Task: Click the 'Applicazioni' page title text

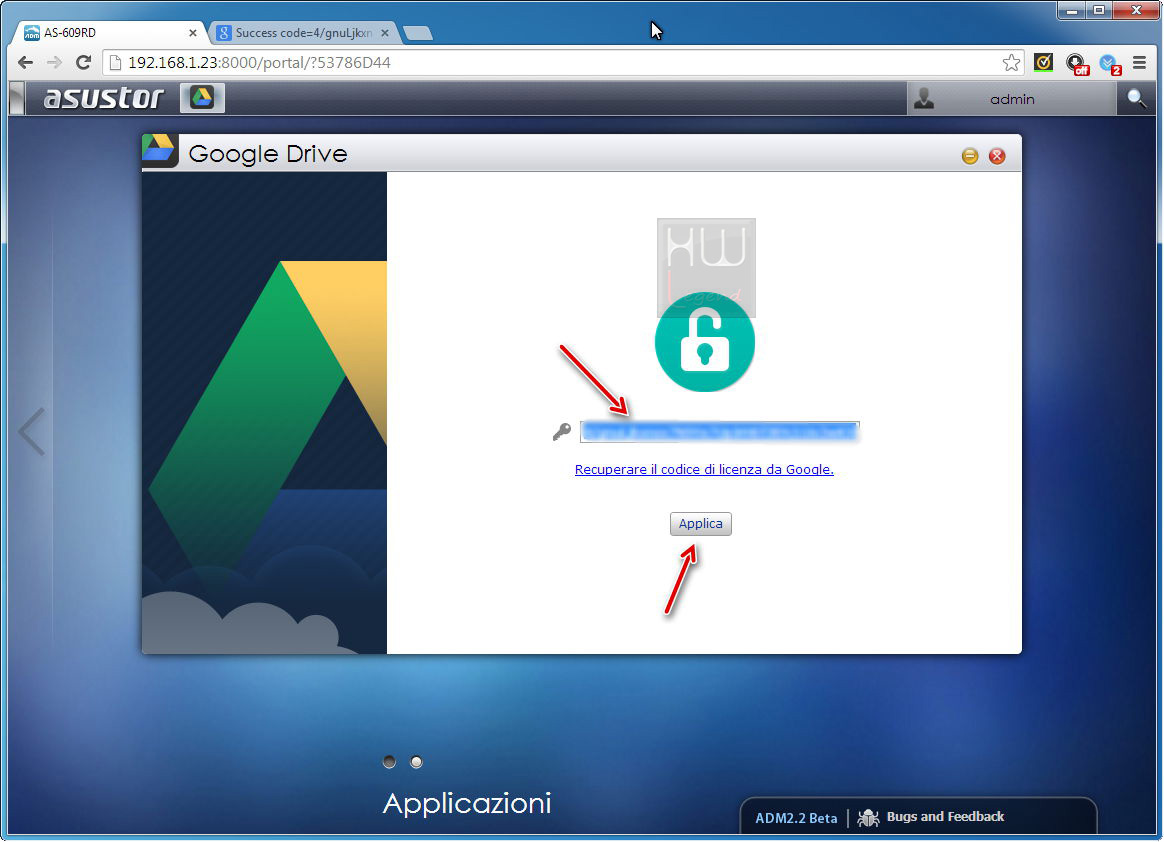Action: 467,804
